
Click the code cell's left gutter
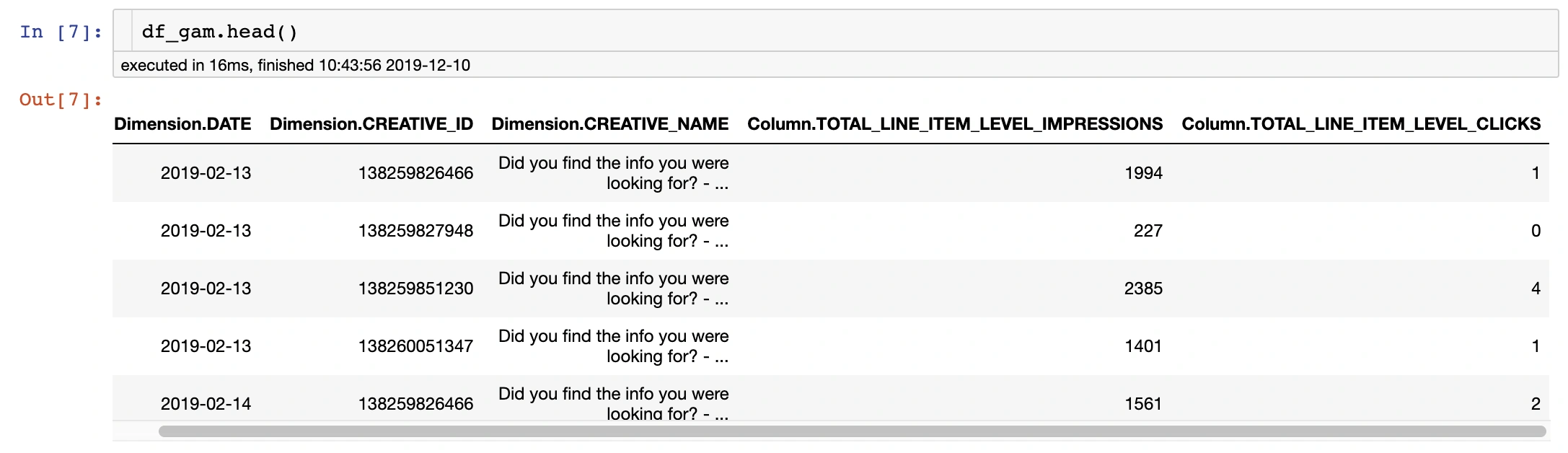pyautogui.click(x=123, y=31)
